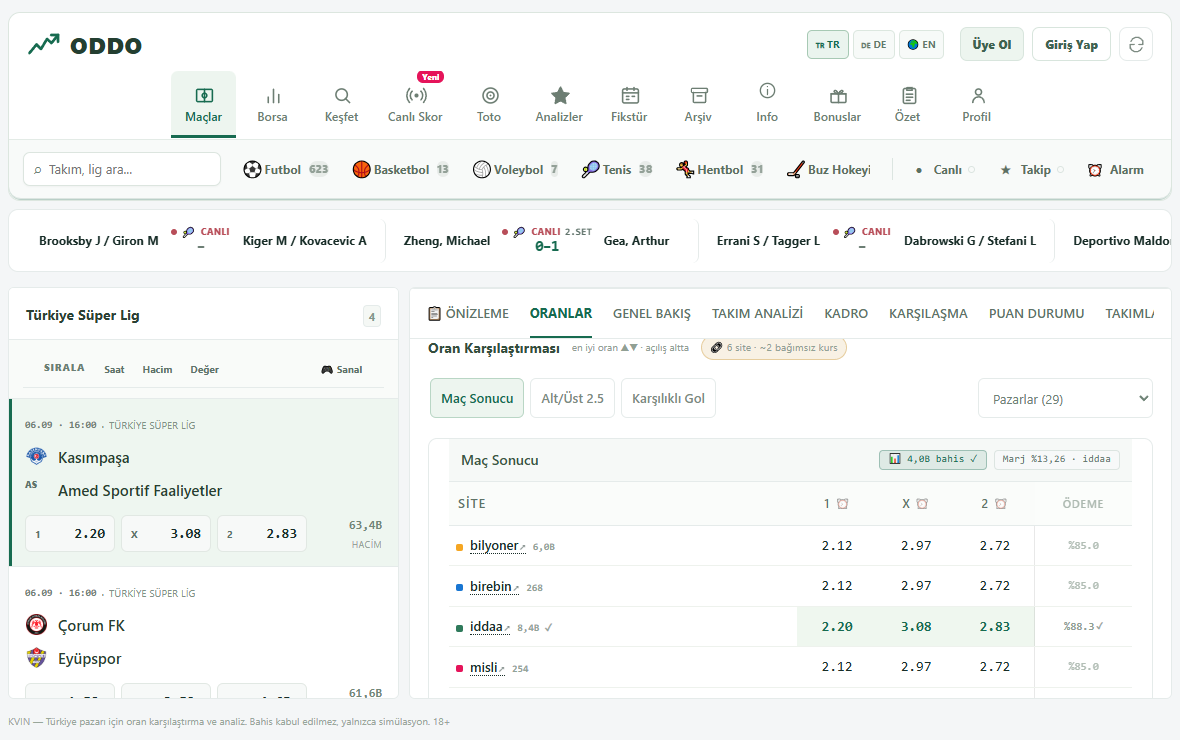Filter by Tenis sport
Viewport: 1180px width, 740px height.
pos(617,169)
